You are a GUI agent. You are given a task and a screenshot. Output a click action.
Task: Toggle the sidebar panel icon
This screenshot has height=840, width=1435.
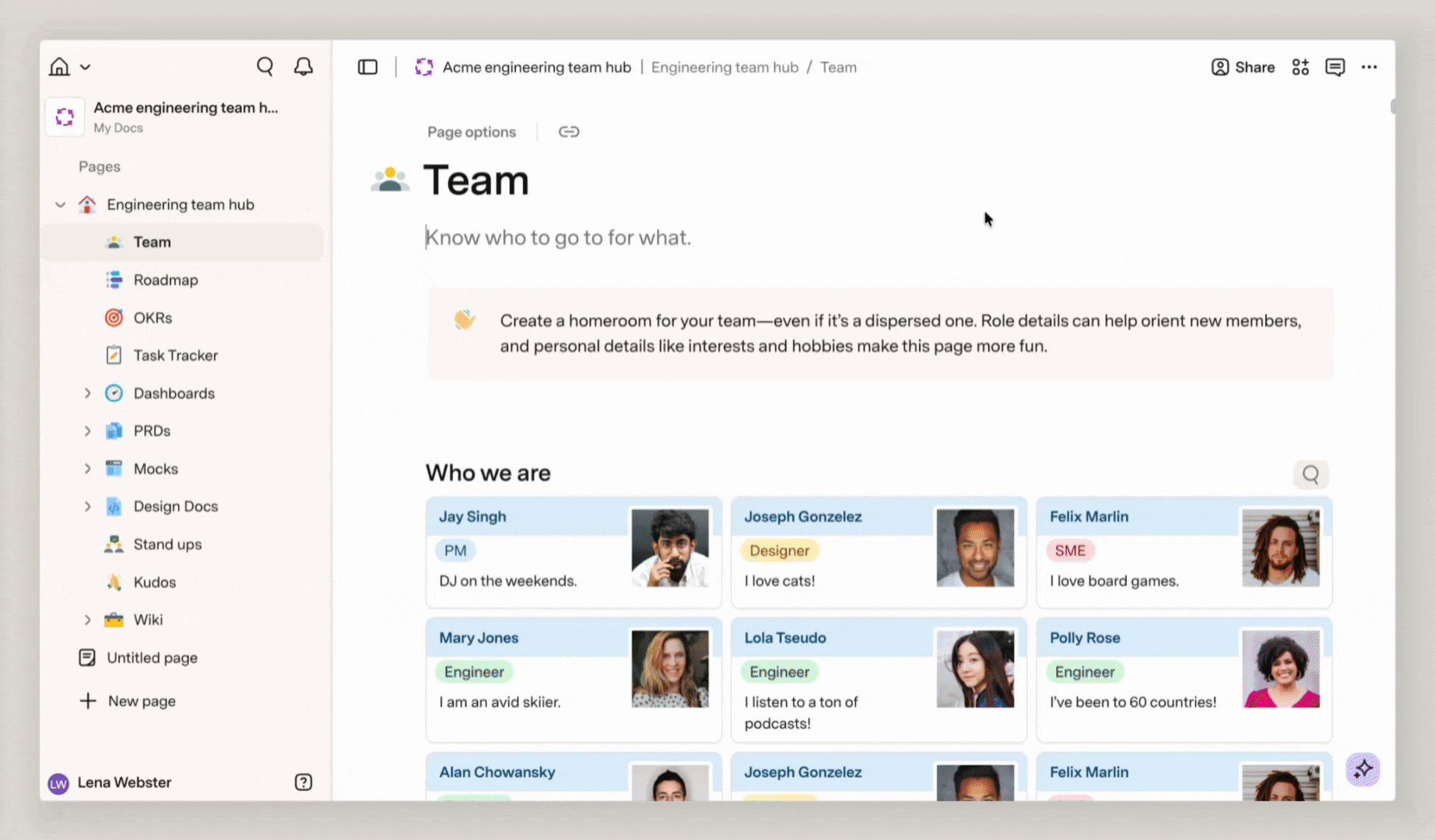pyautogui.click(x=367, y=68)
